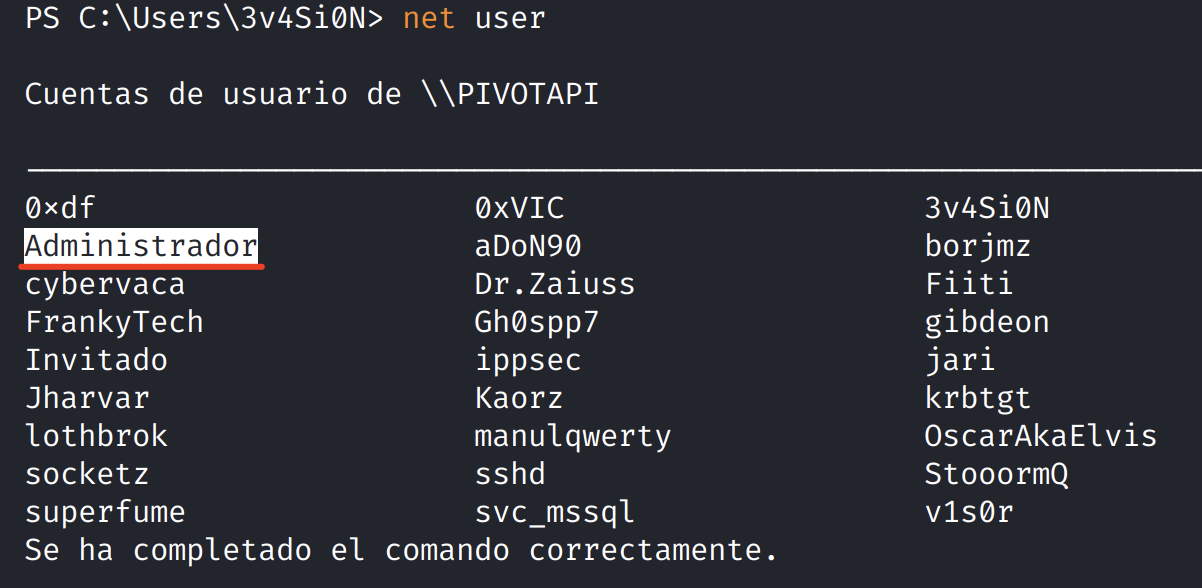Click the manulqwerty username
1202x588 pixels.
tap(573, 436)
